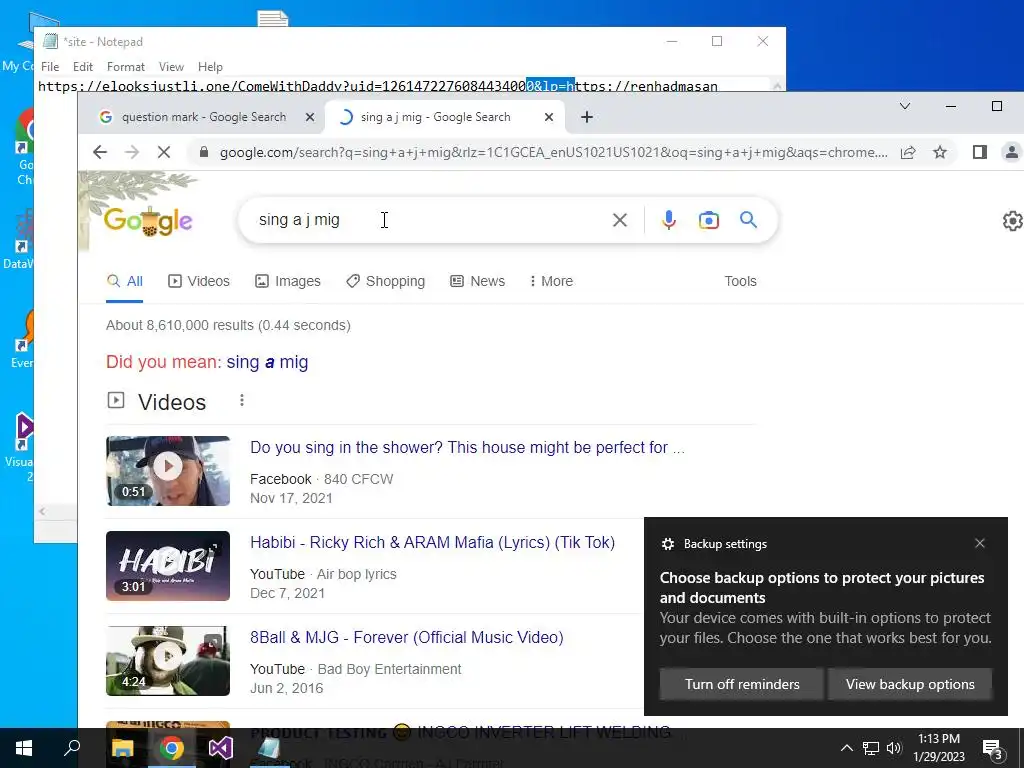Stop loading the page

(164, 152)
